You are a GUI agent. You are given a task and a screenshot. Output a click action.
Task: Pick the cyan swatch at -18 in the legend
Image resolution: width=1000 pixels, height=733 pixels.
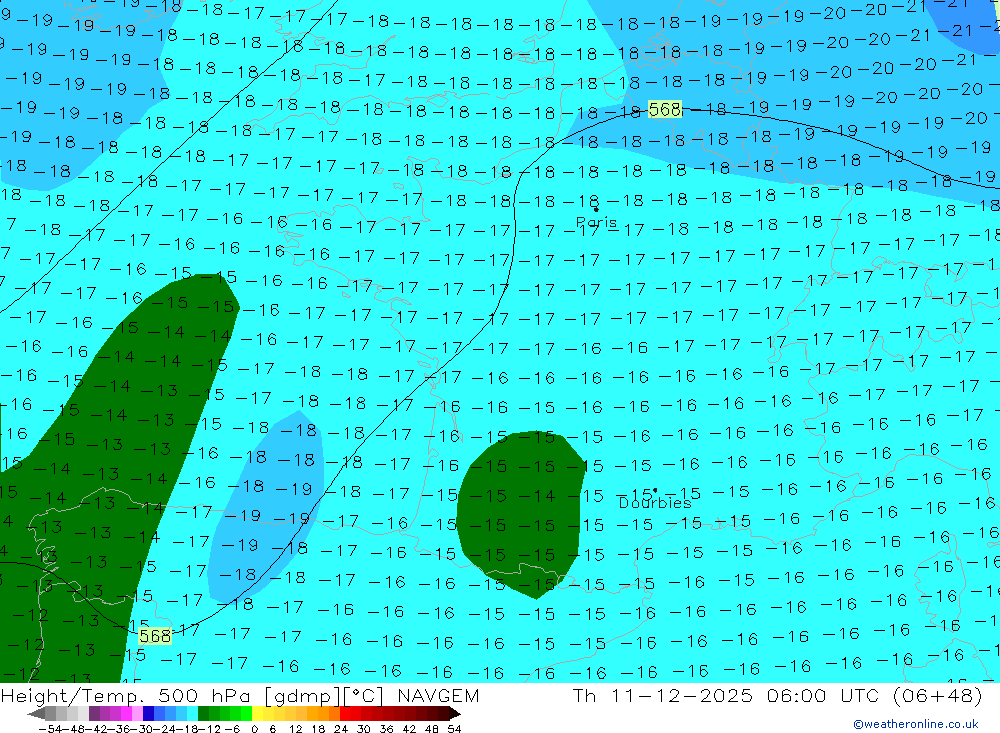coord(192,714)
